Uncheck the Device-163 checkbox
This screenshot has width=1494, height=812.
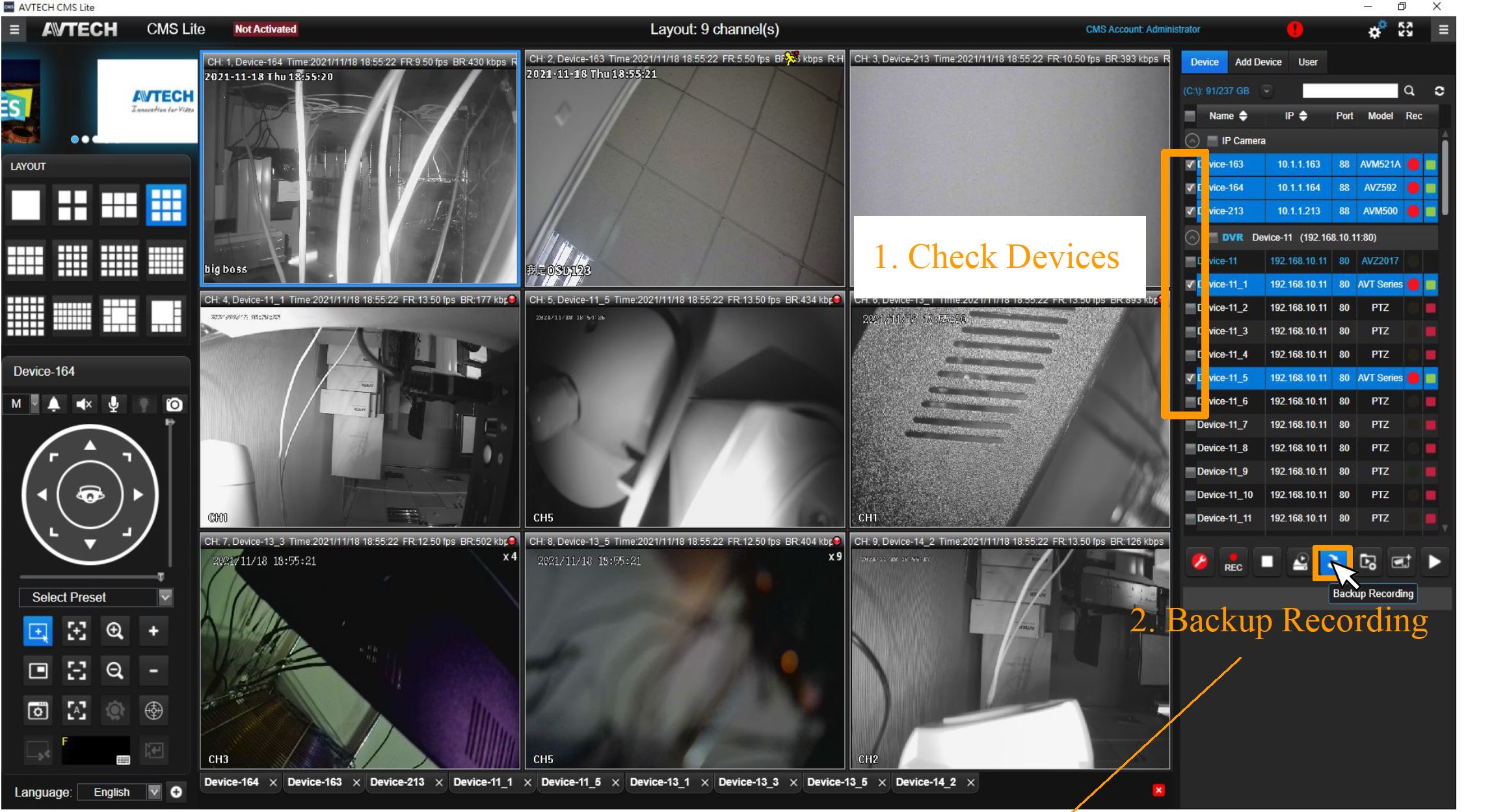coord(1190,164)
